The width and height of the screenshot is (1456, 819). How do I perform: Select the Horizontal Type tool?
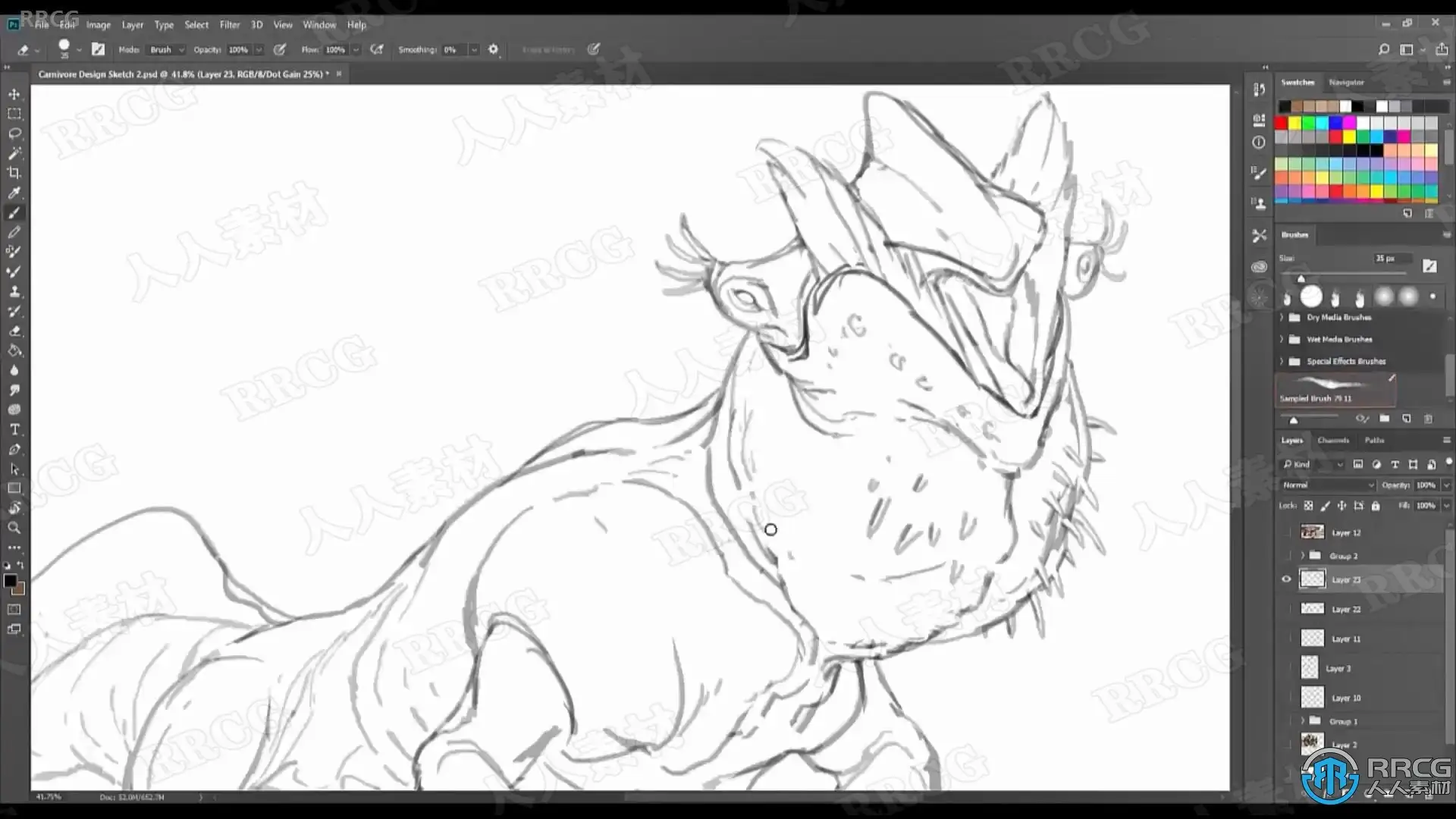coord(14,429)
